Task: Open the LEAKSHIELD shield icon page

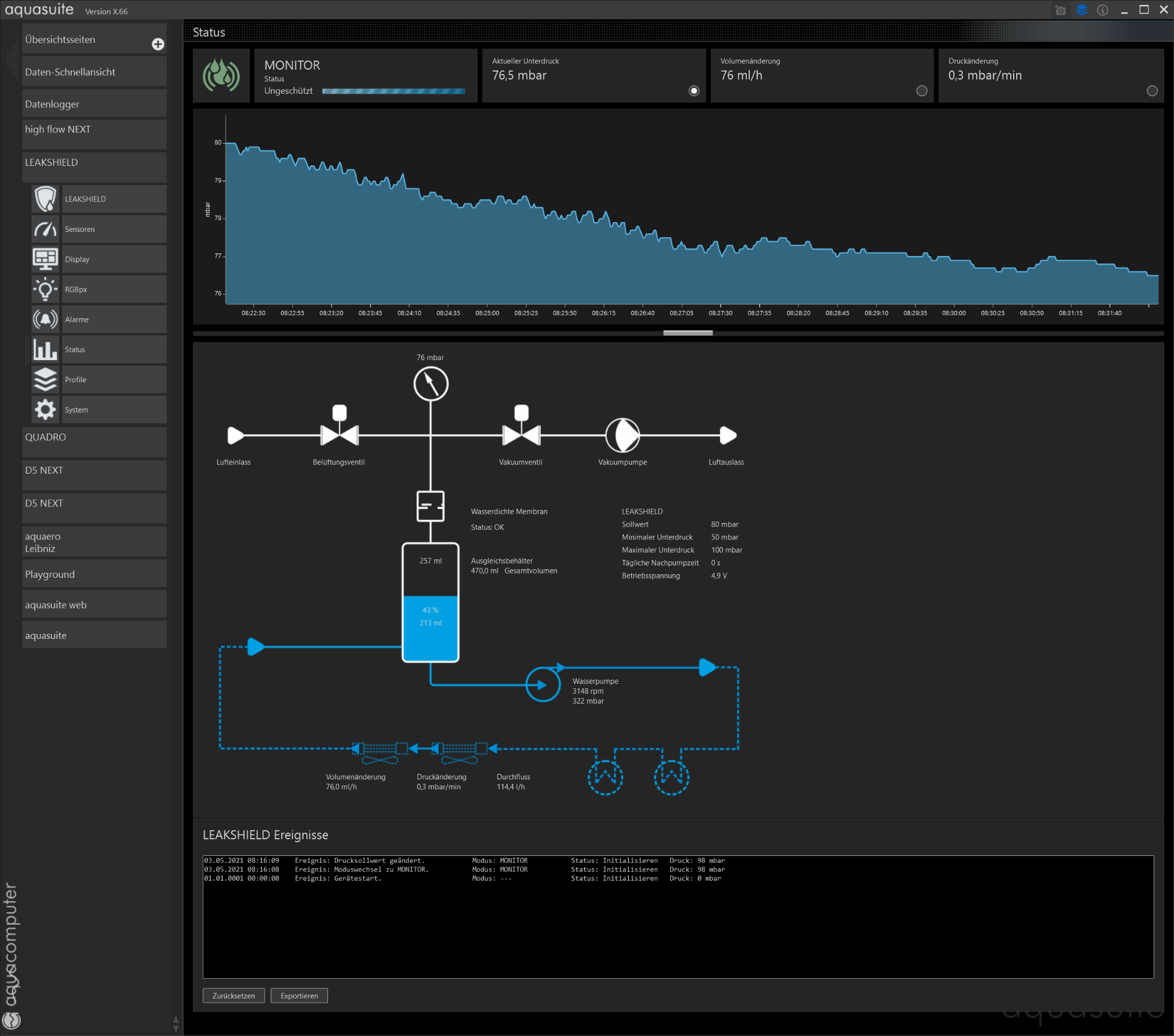Action: 46,199
